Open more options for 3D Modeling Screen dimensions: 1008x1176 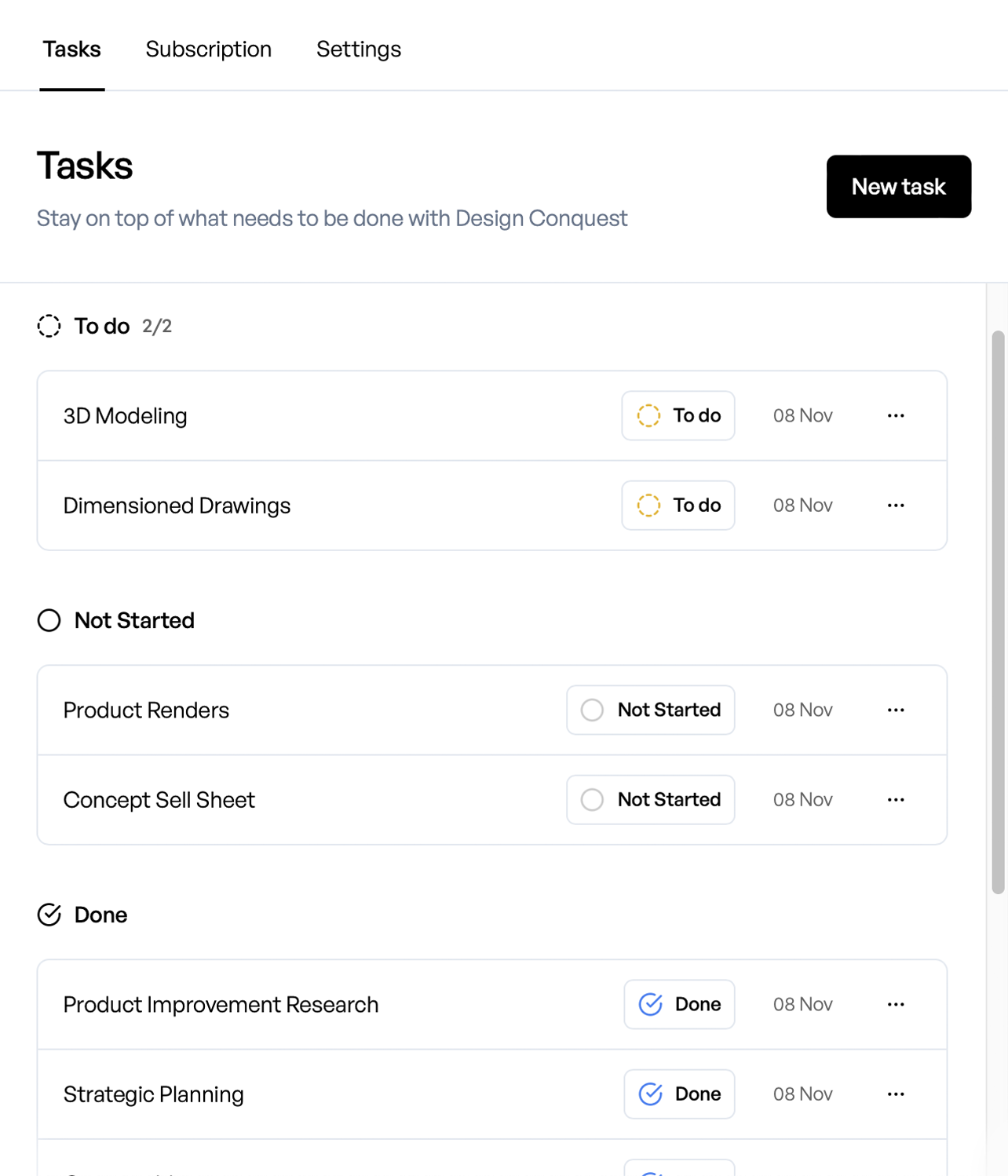[x=896, y=415]
